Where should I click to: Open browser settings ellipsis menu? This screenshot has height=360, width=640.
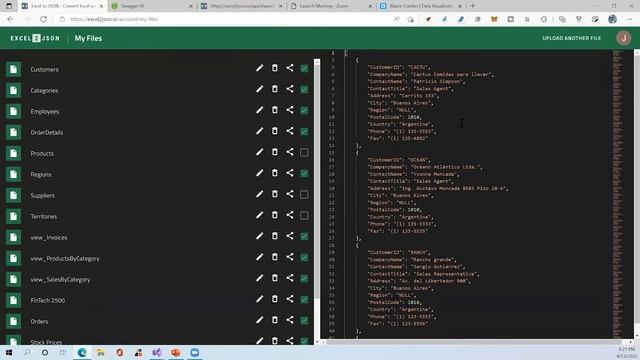click(x=630, y=19)
